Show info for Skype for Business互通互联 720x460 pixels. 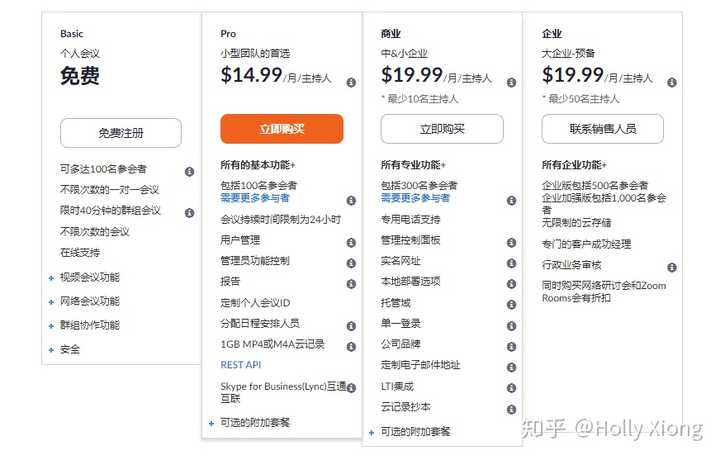point(351,388)
